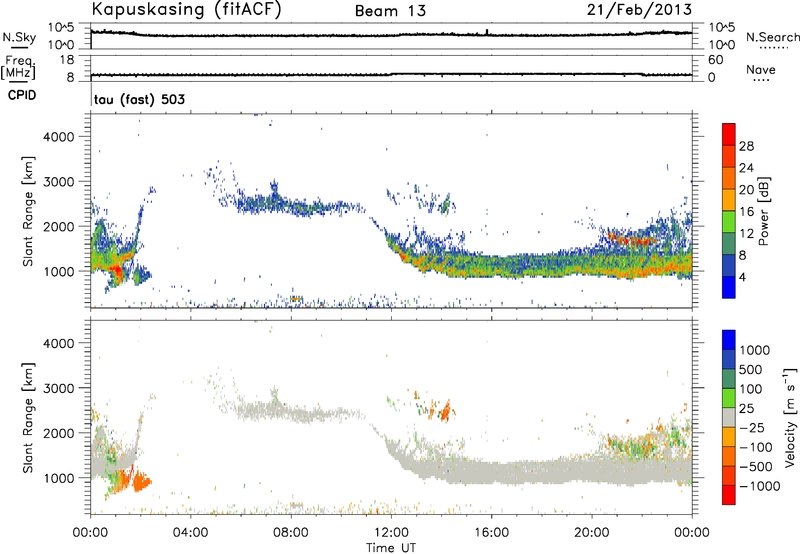Click the '-1000' tick on Velocity colorbar
Screen dimensions: 800x554
click(x=759, y=486)
